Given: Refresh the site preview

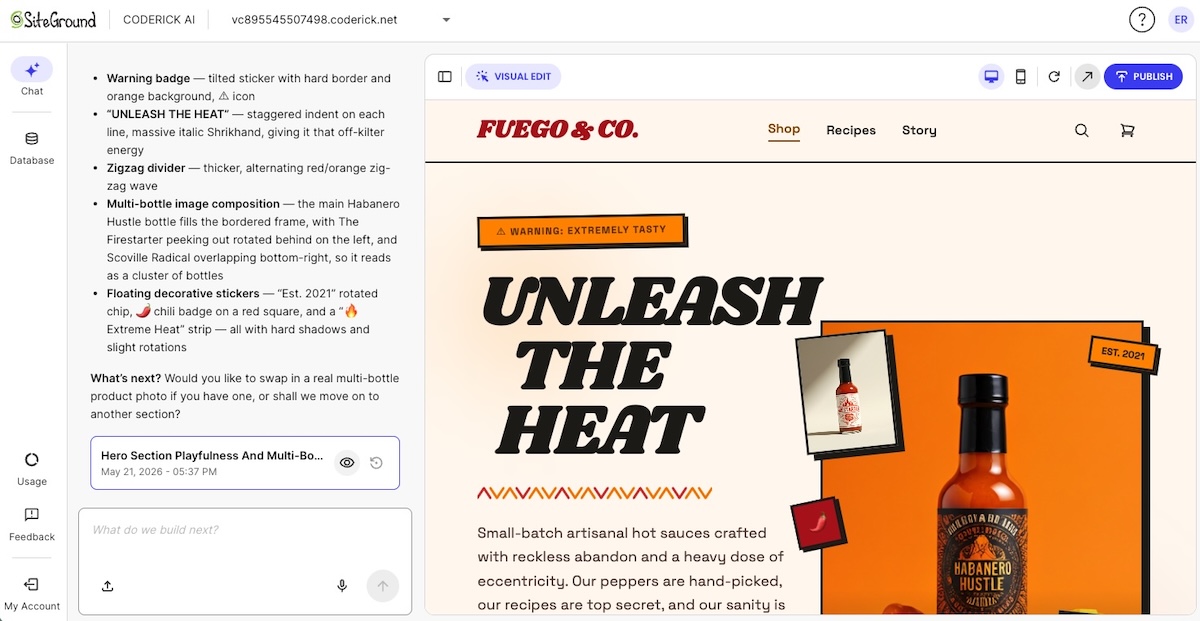Looking at the screenshot, I should (1054, 77).
